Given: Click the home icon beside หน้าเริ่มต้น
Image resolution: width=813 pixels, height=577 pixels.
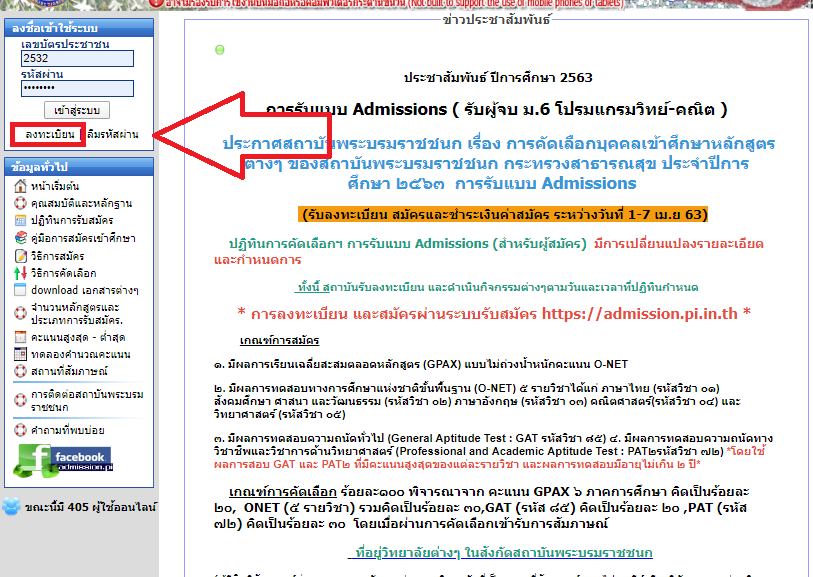Looking at the screenshot, I should (20, 186).
